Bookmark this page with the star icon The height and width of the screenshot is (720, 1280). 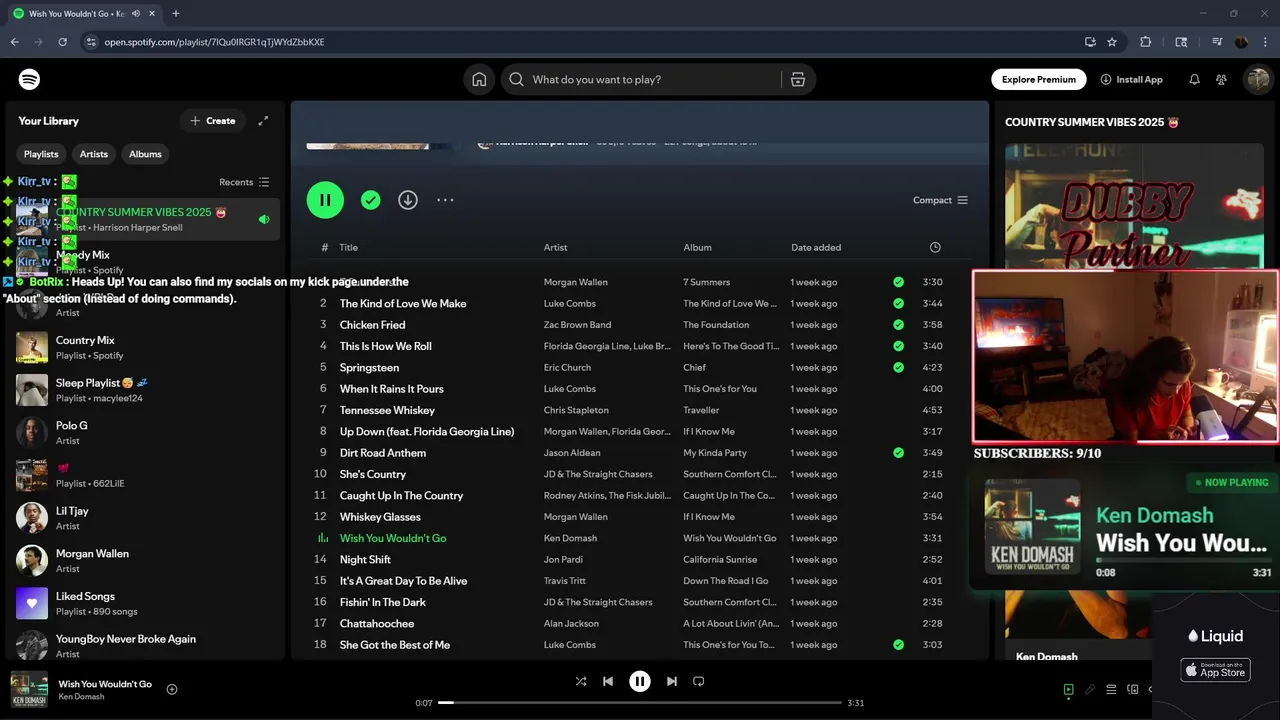1112,42
